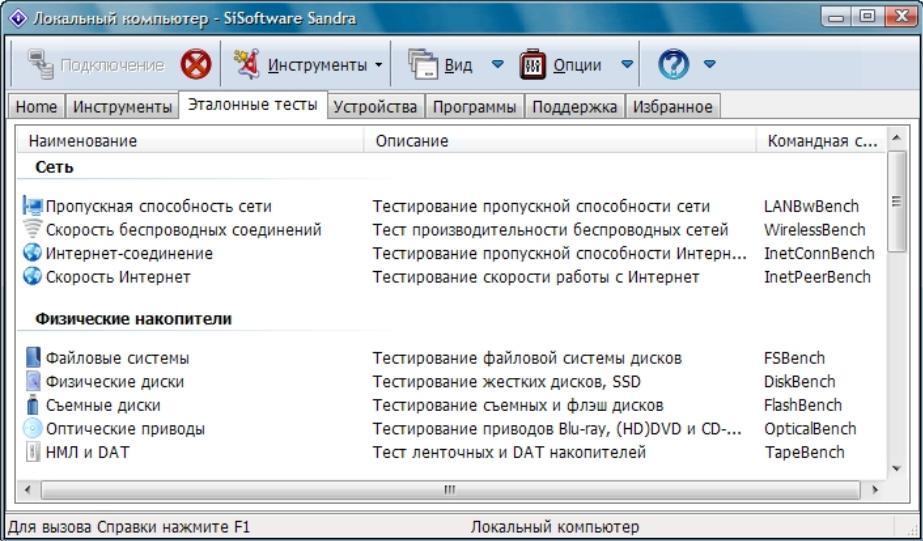Click the WirelessBench command cell
The height and width of the screenshot is (541, 923).
pos(815,230)
